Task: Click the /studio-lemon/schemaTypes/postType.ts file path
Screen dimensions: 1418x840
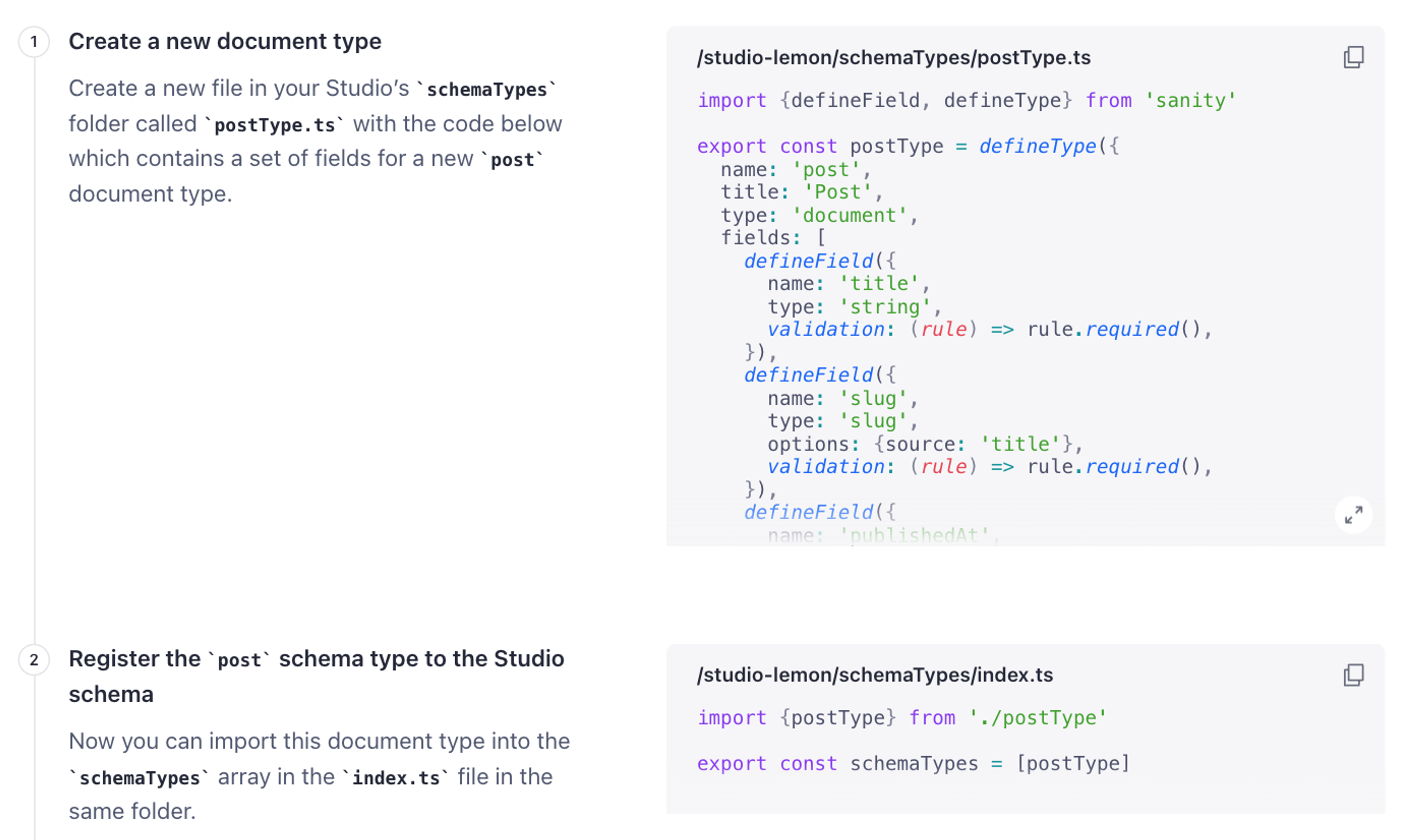Action: pos(894,58)
